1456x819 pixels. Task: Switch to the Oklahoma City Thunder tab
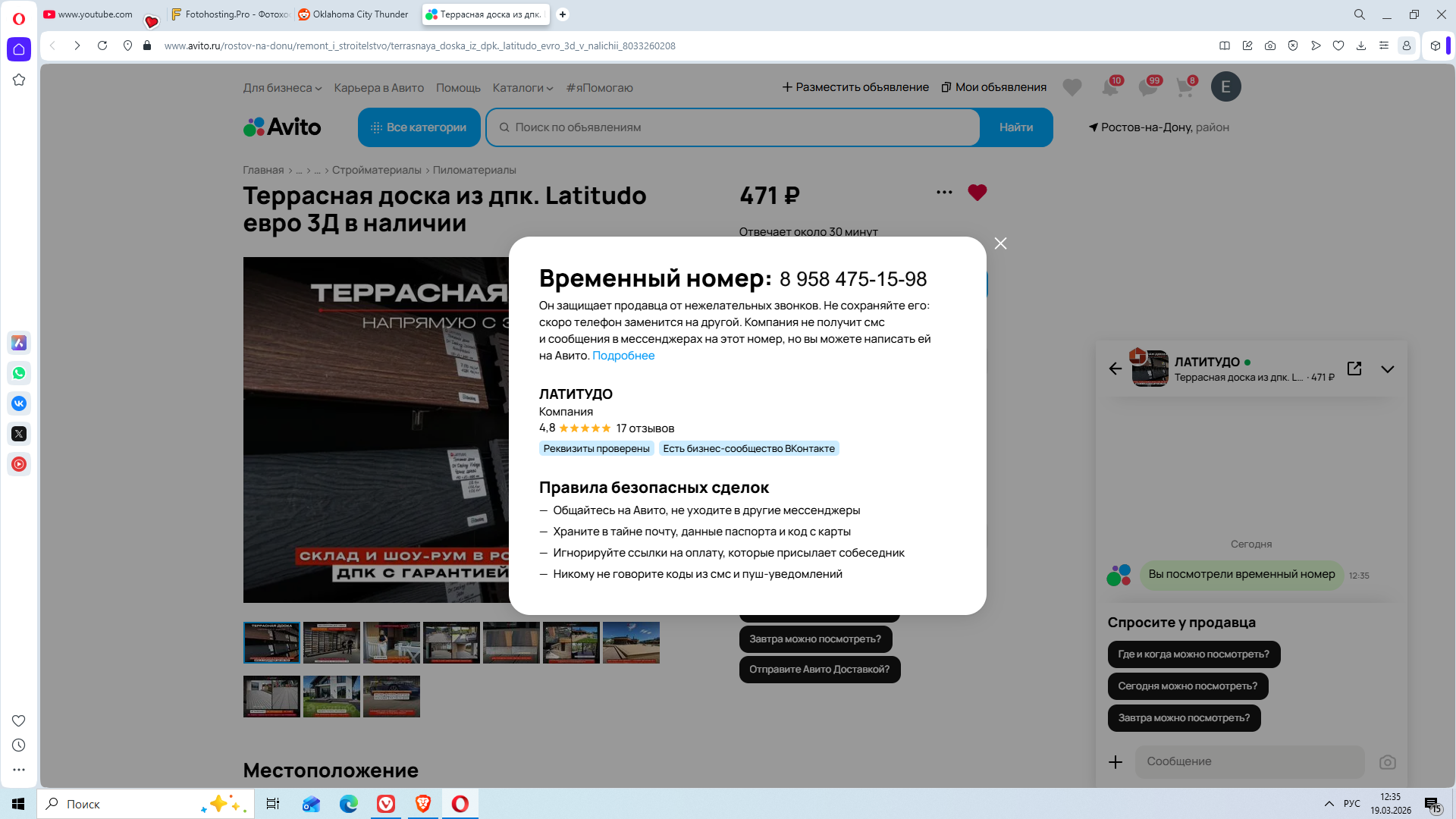pyautogui.click(x=353, y=14)
